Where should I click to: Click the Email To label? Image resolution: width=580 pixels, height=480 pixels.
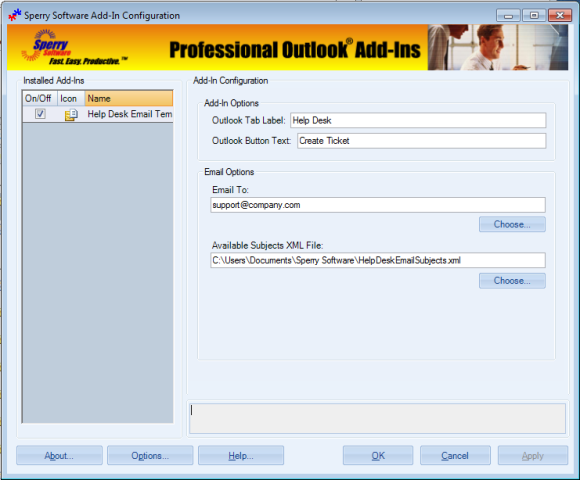click(x=230, y=190)
